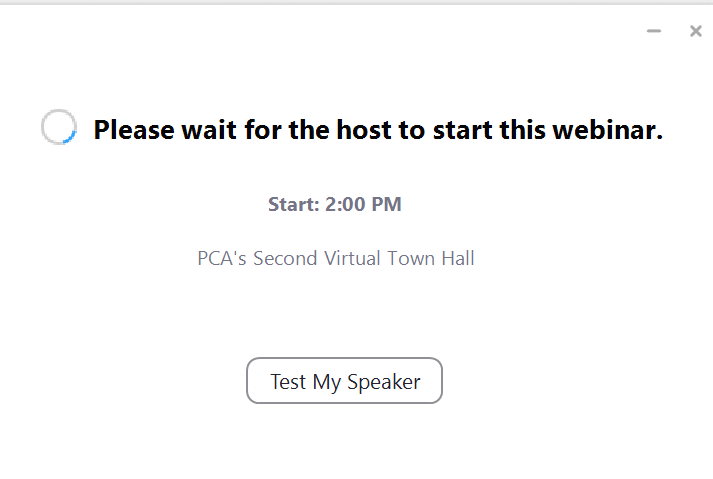Click the word "Speaker" on the test button
The width and height of the screenshot is (713, 479).
click(x=383, y=382)
